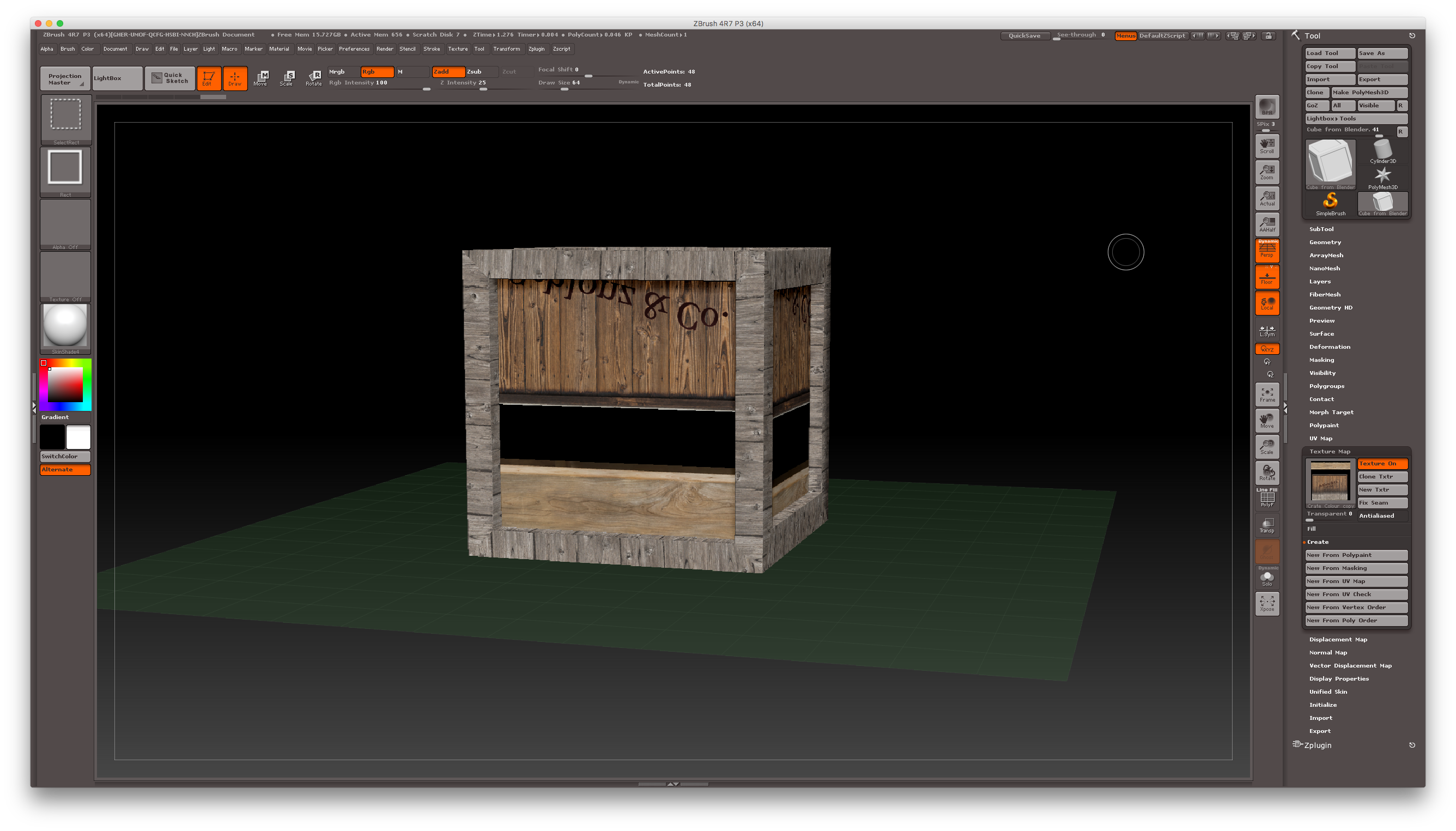Expand the Geometry section panel
1456x831 pixels.
1326,241
